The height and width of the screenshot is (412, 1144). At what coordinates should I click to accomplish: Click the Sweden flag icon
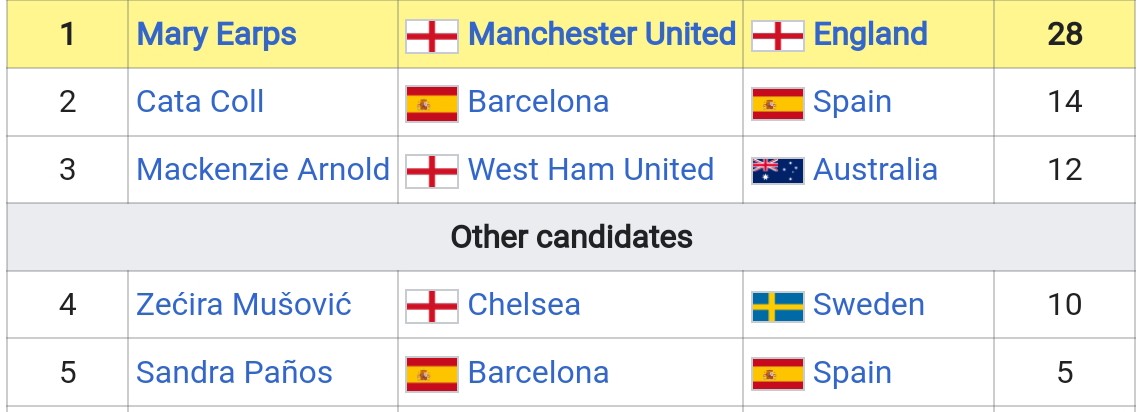[777, 306]
